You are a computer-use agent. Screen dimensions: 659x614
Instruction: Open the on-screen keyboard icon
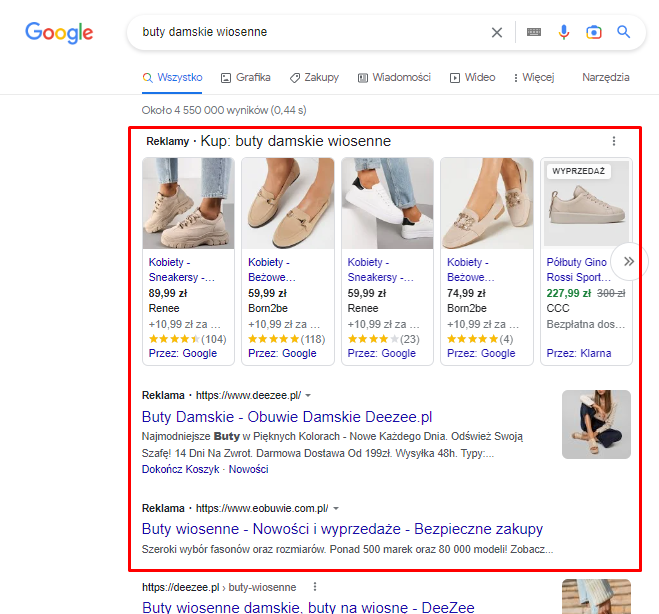(x=534, y=32)
